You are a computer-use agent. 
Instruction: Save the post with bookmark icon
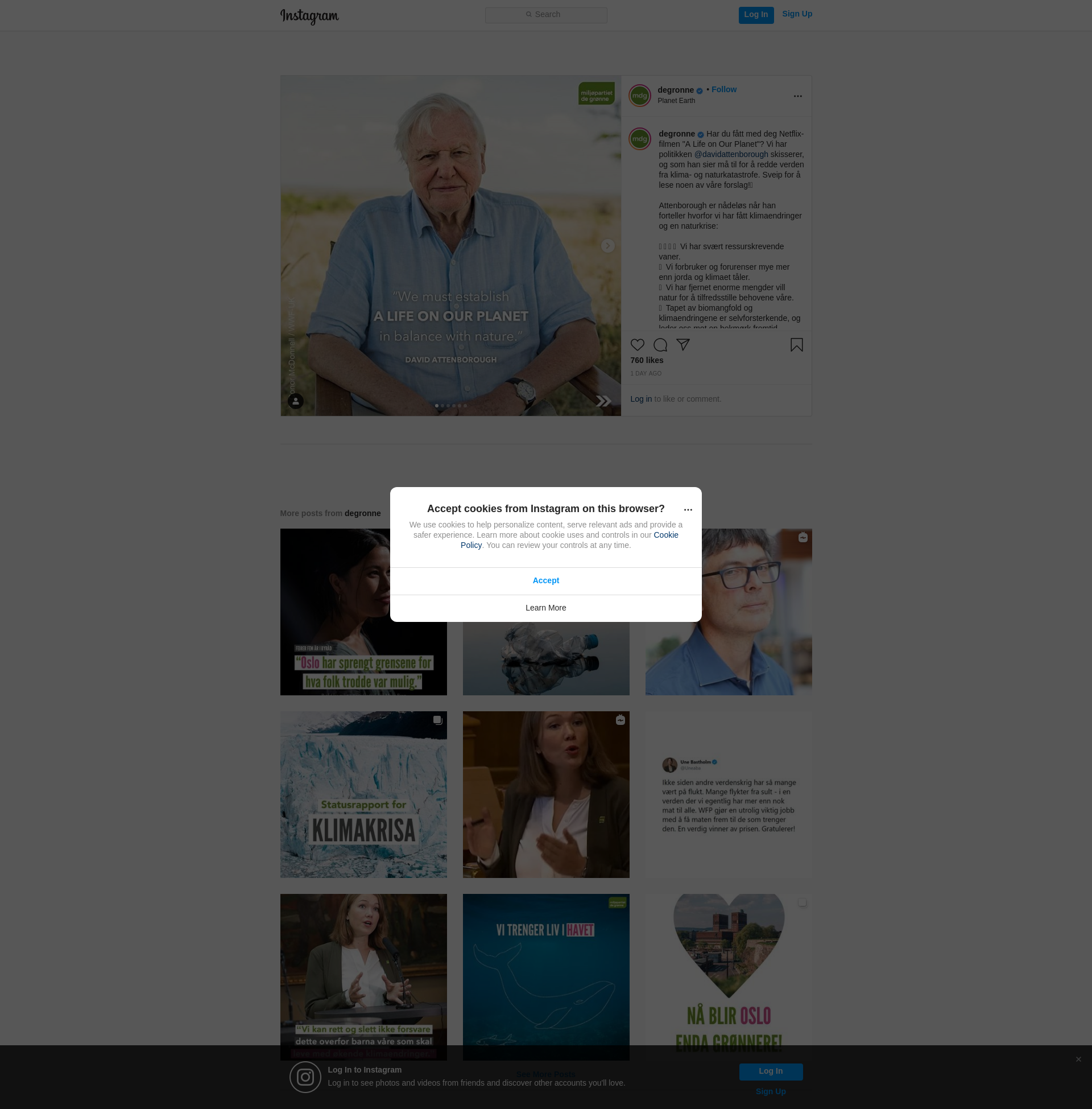[796, 345]
